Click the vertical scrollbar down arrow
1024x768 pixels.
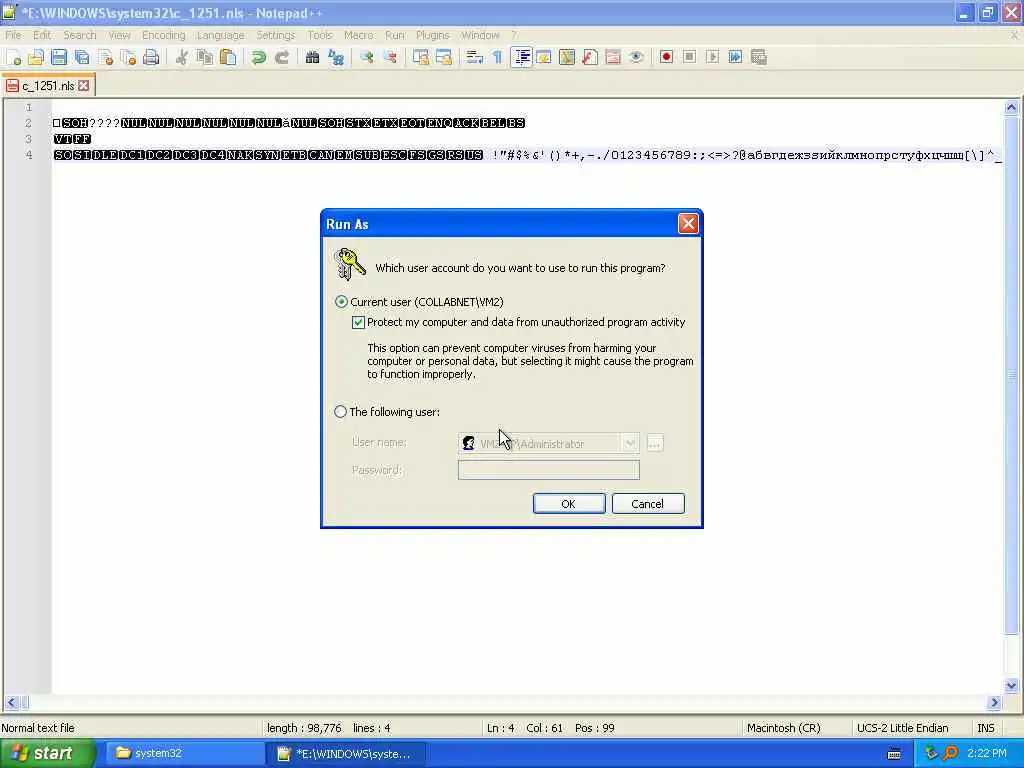click(1011, 685)
